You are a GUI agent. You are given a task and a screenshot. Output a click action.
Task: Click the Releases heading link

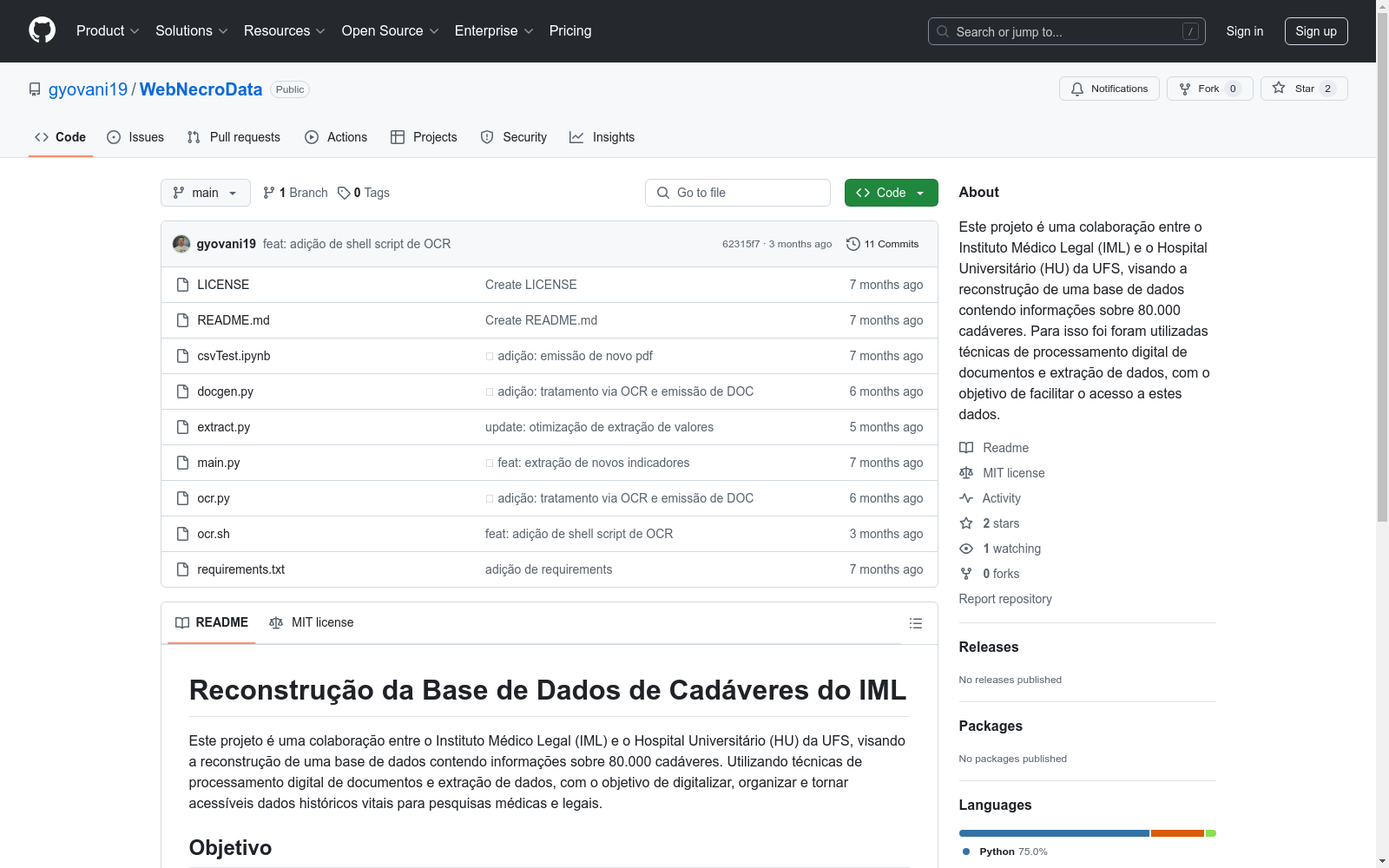point(989,647)
